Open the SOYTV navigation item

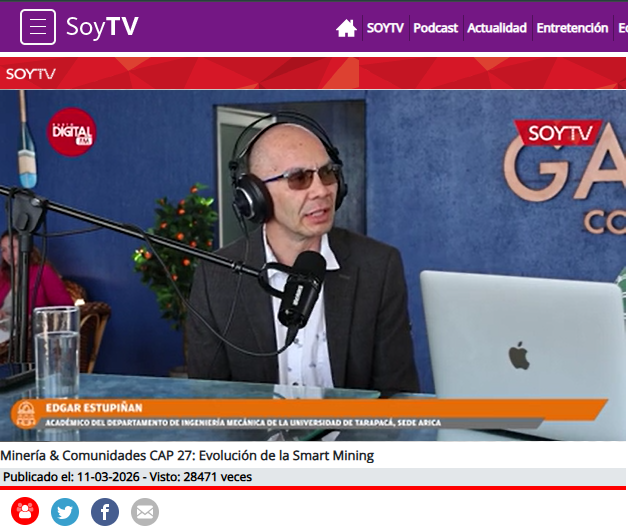pyautogui.click(x=385, y=28)
